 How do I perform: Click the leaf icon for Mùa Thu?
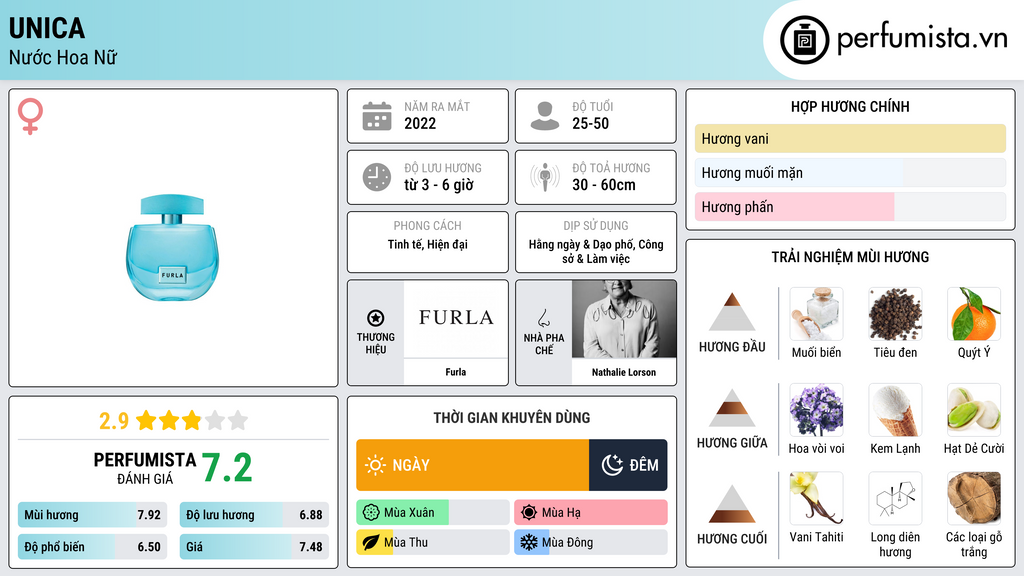click(371, 543)
